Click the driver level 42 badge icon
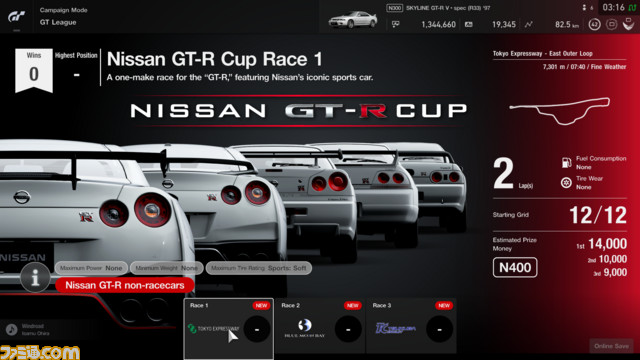 point(594,24)
